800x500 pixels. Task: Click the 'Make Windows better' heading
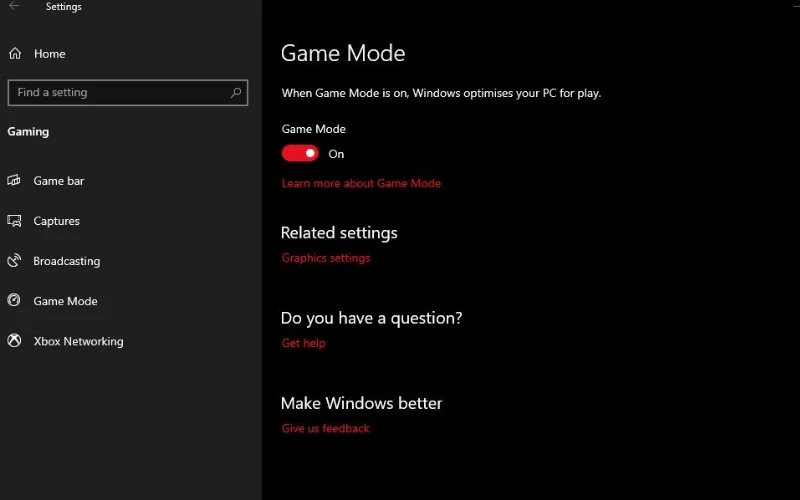[362, 403]
